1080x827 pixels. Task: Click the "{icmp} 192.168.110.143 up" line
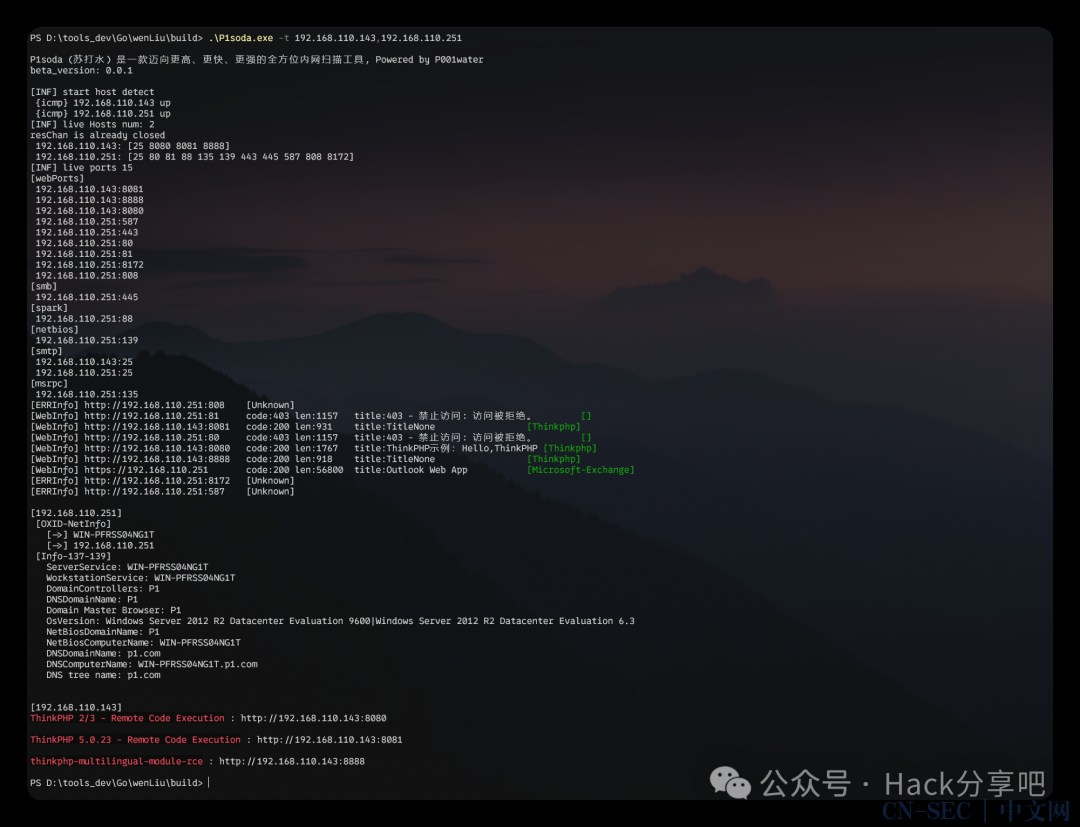click(103, 103)
